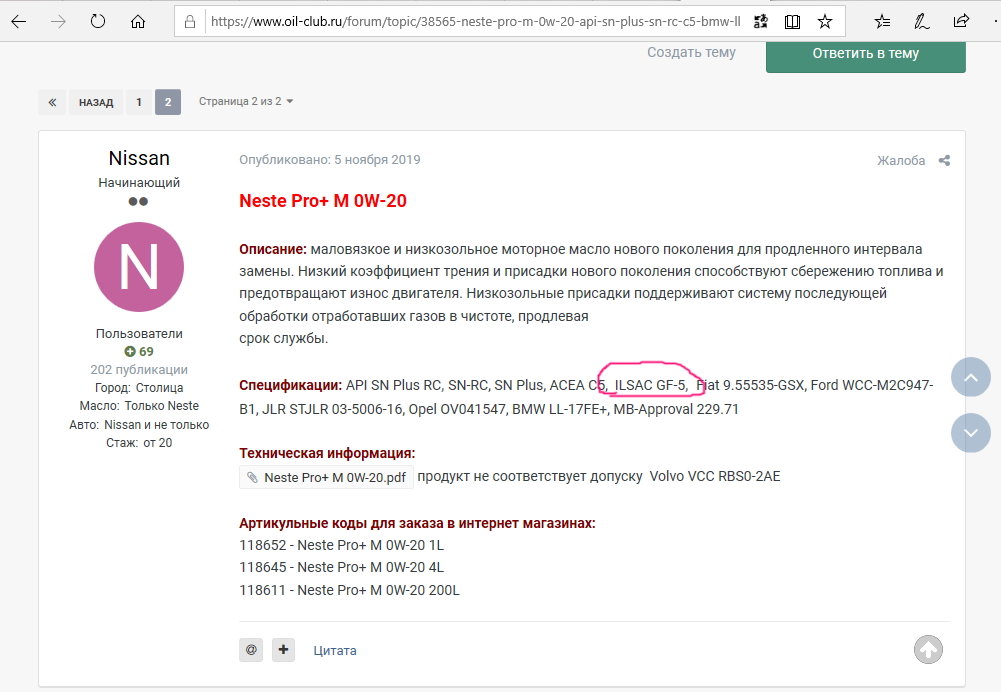
Task: Add page to favorites star icon
Action: click(825, 22)
